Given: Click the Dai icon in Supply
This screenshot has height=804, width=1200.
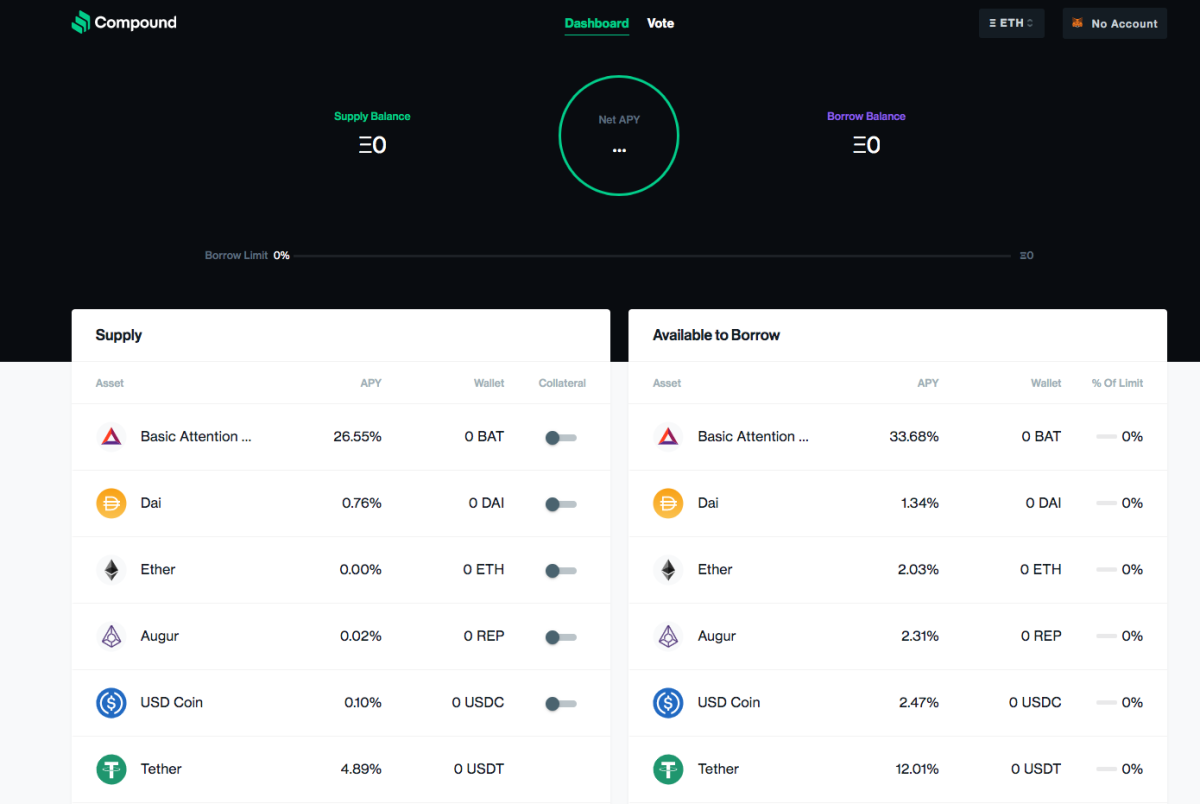Looking at the screenshot, I should click(111, 503).
